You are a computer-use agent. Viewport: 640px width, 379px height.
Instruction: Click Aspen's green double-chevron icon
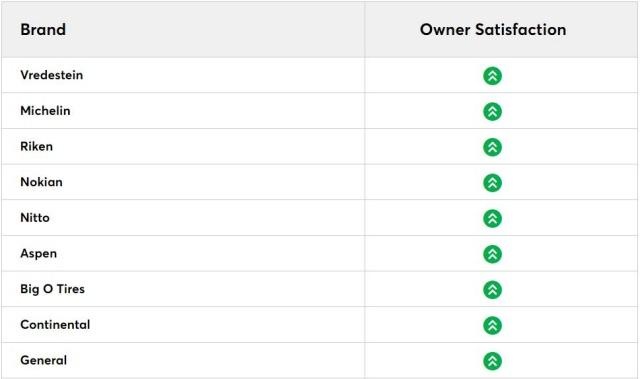pyautogui.click(x=493, y=254)
